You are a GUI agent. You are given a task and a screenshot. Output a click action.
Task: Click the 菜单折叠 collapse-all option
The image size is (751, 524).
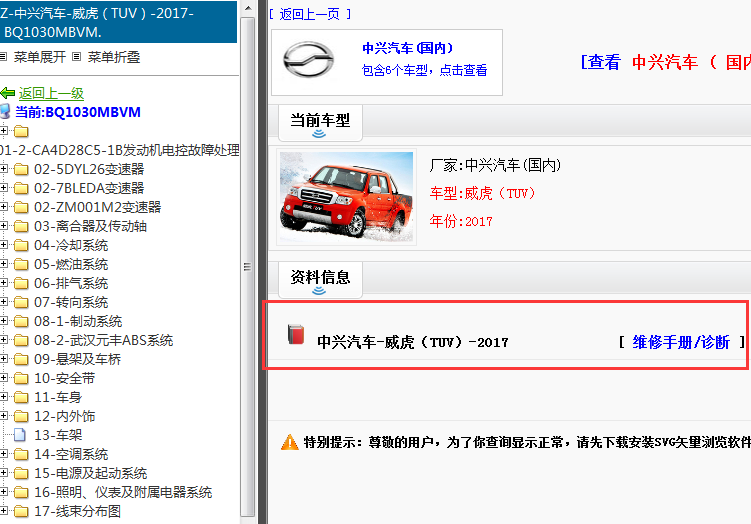[x=114, y=57]
